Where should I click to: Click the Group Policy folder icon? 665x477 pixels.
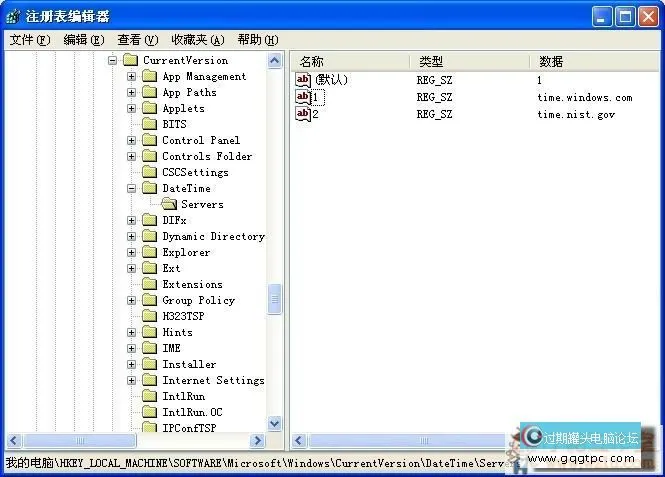click(x=149, y=300)
